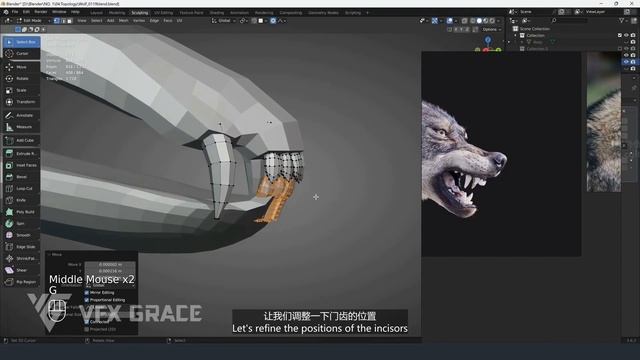The height and width of the screenshot is (360, 640).
Task: Click the outliner search field
Action: [x=569, y=20]
